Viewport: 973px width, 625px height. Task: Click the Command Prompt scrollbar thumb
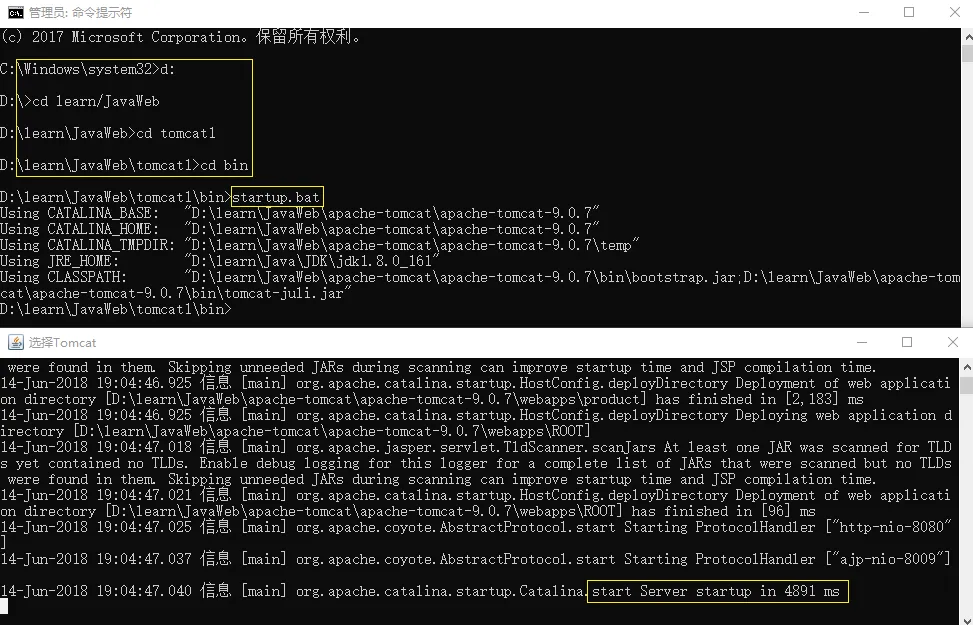coord(967,53)
